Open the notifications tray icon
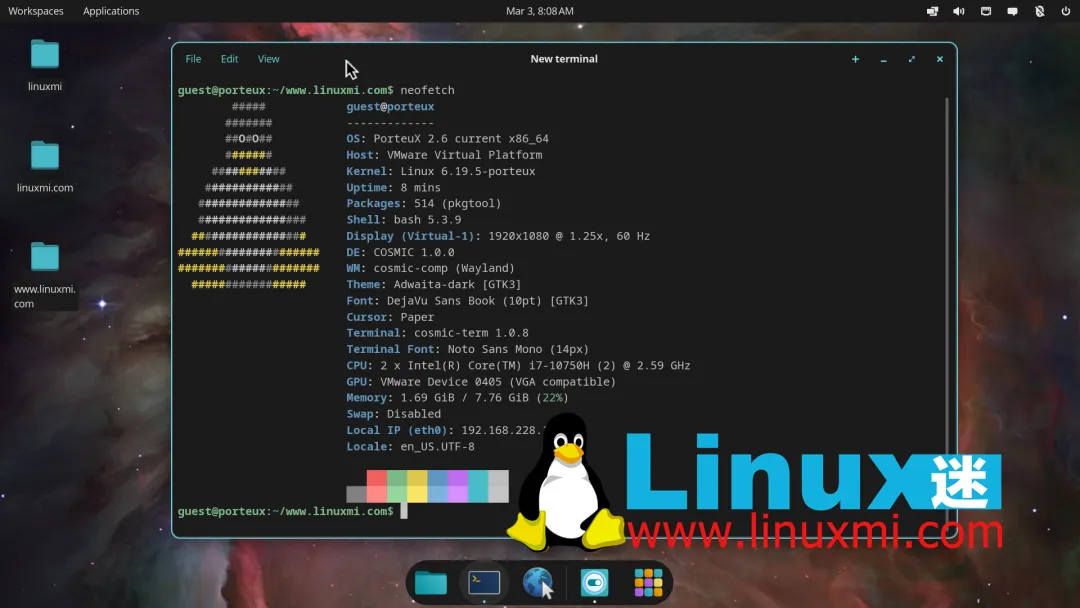Image resolution: width=1080 pixels, height=608 pixels. click(x=1012, y=11)
